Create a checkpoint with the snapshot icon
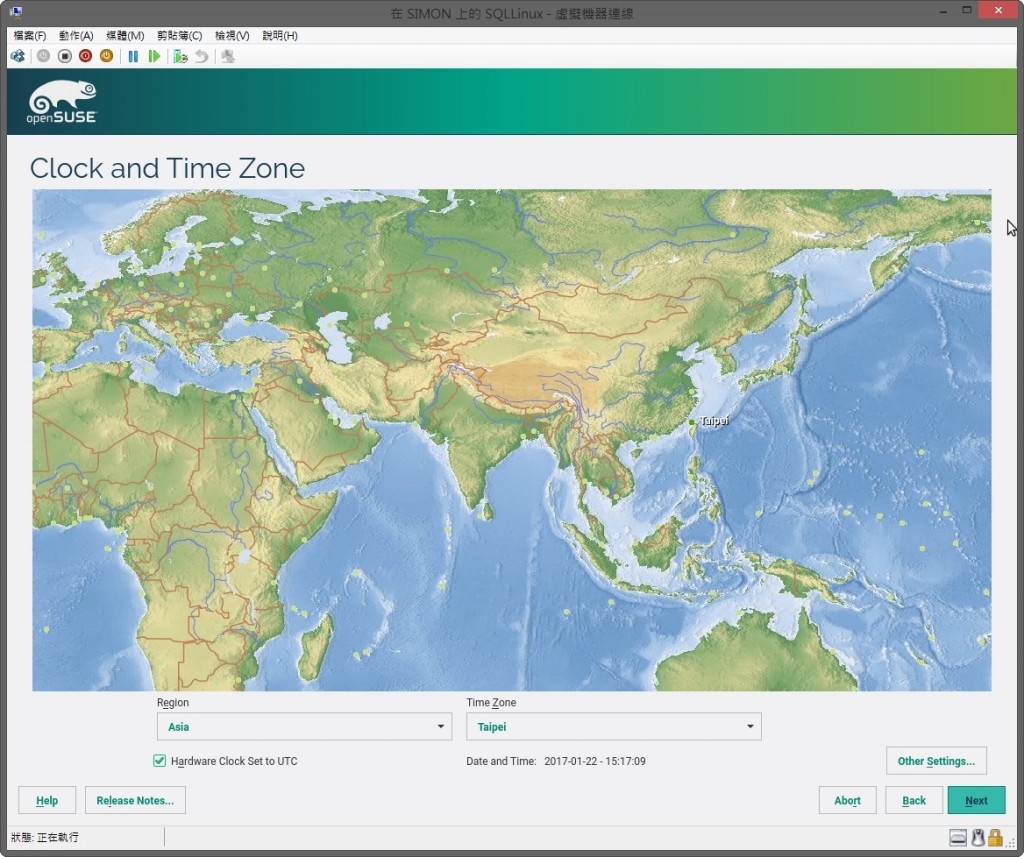 pos(180,56)
